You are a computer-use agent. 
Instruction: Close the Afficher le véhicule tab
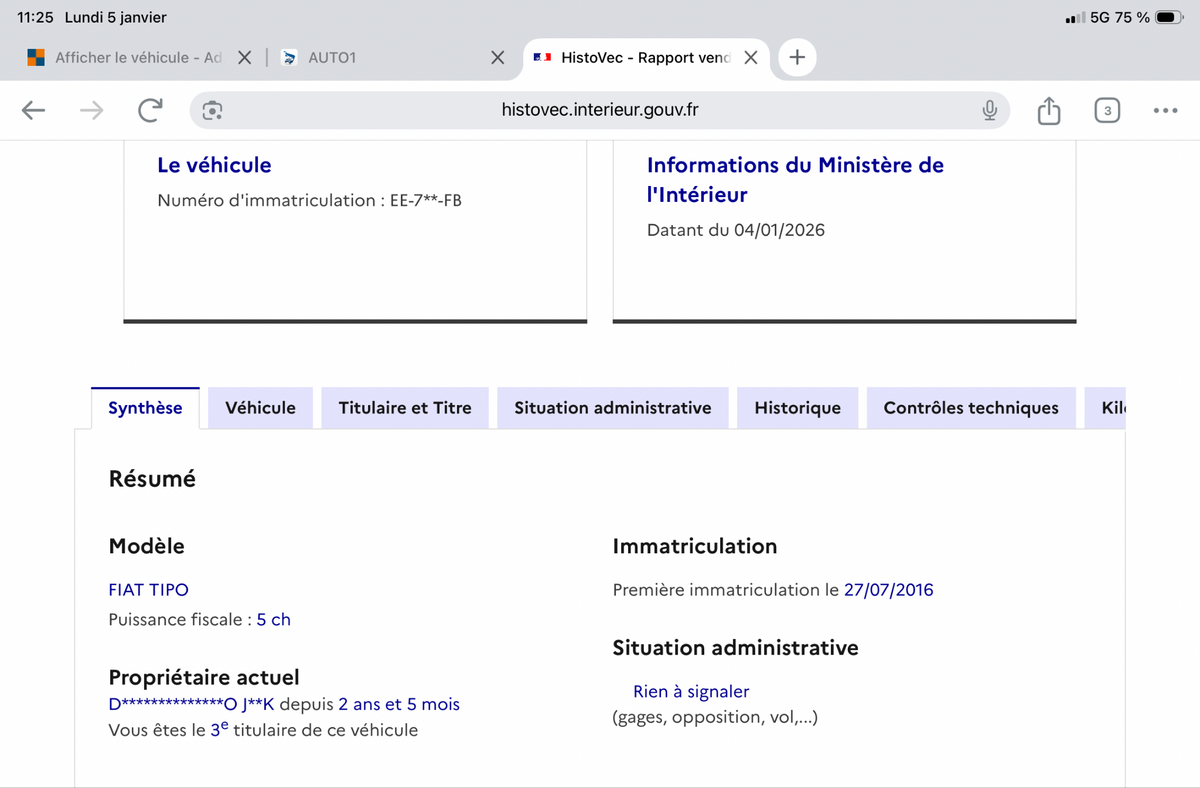point(244,58)
